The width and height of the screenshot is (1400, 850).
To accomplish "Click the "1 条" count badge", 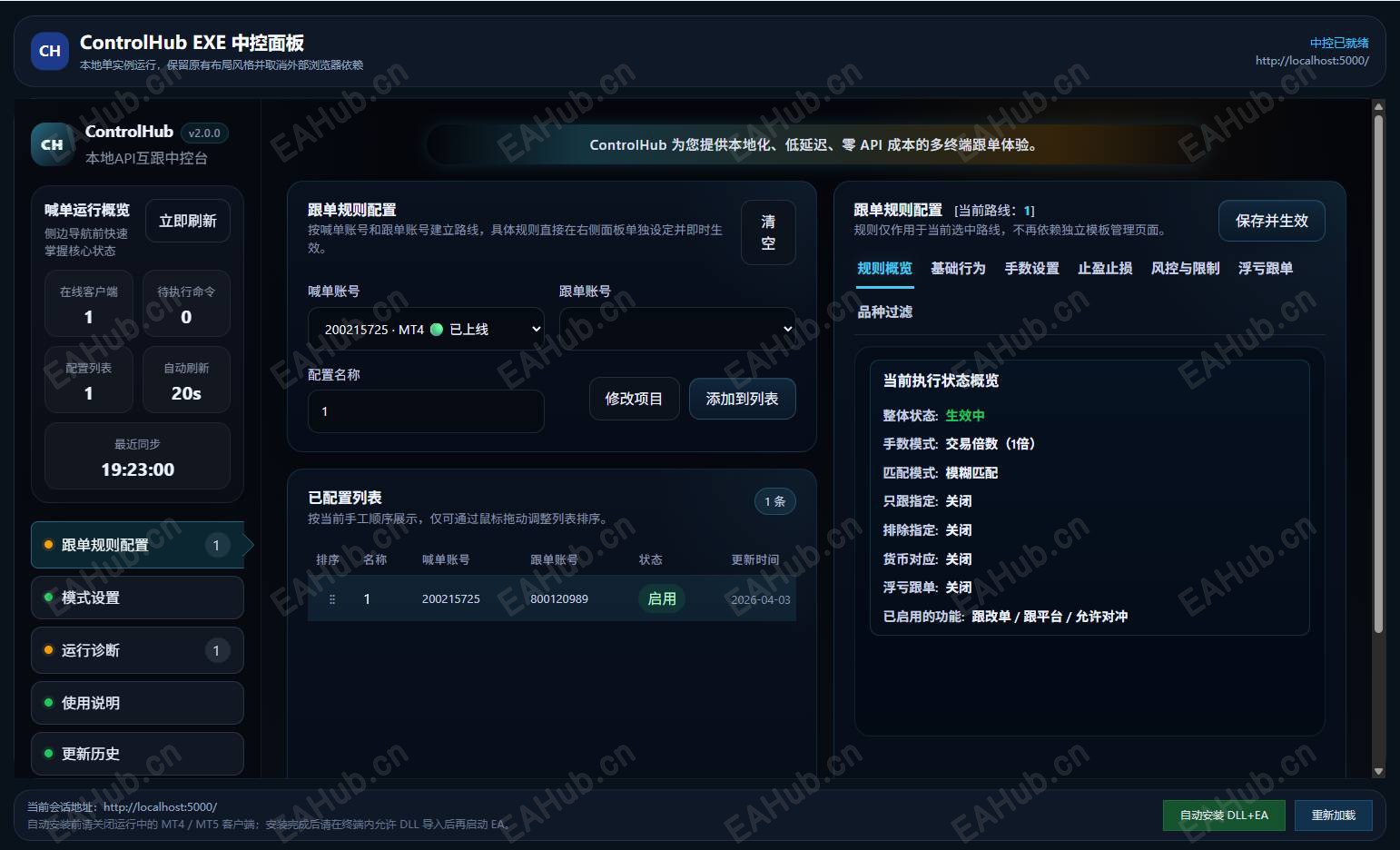I will tap(774, 501).
